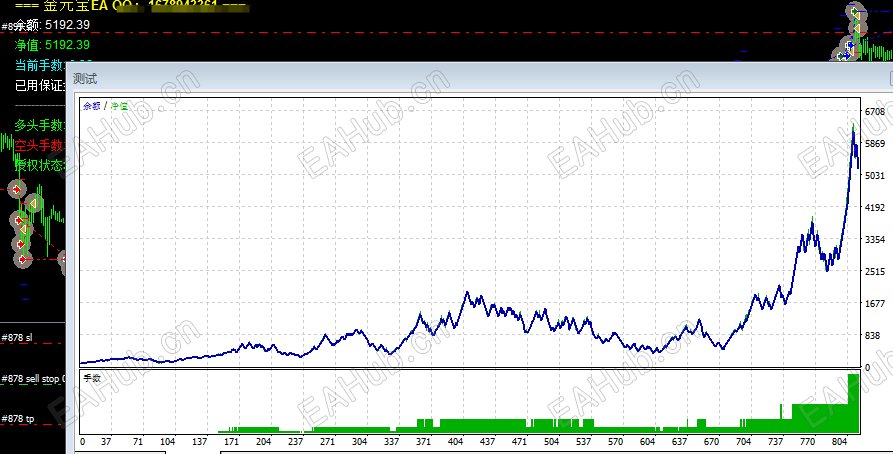893x454 pixels.
Task: Select the #878 sl order line label
Action: [17, 338]
